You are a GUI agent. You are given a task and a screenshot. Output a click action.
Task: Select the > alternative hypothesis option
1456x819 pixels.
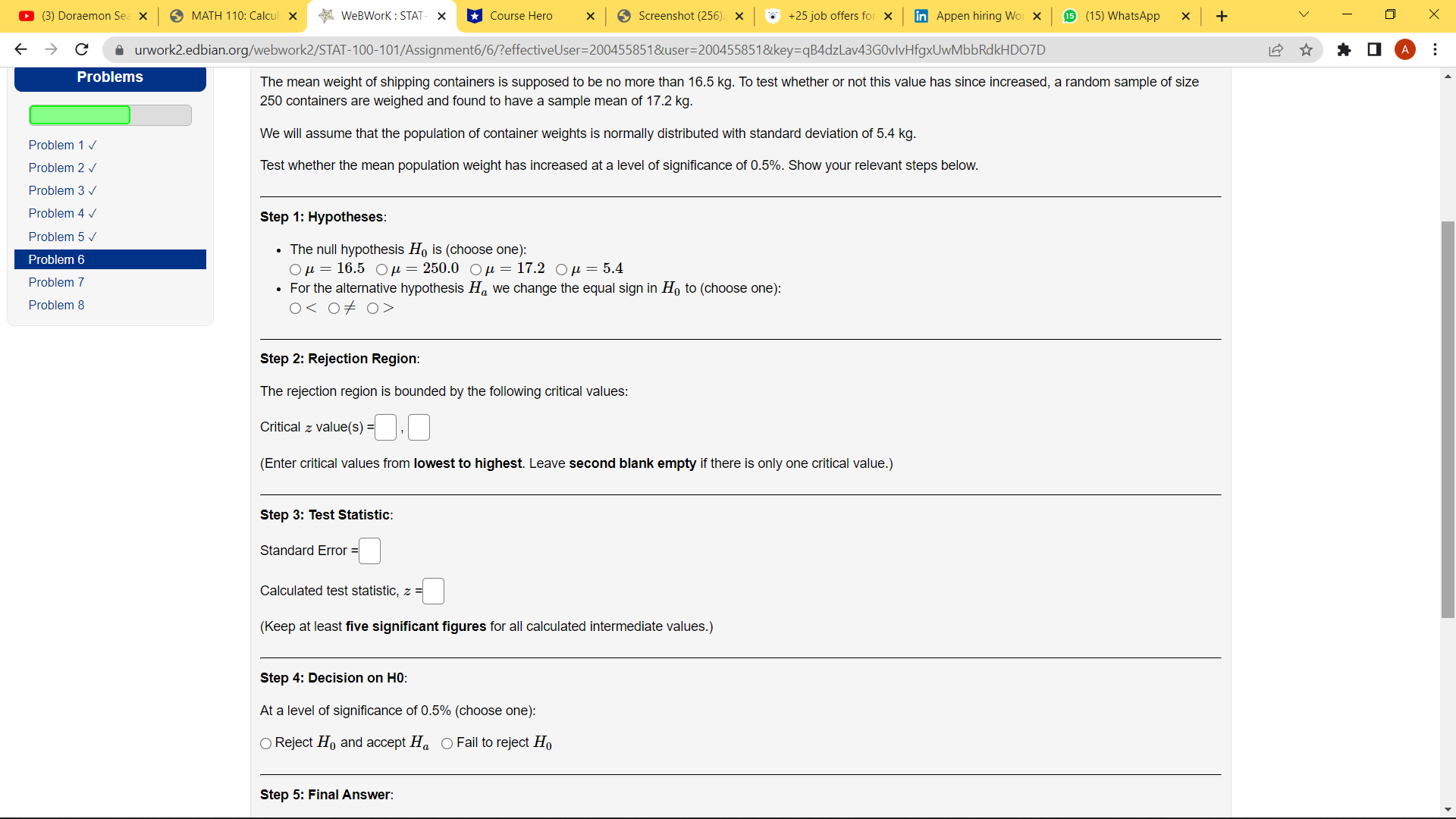372,309
